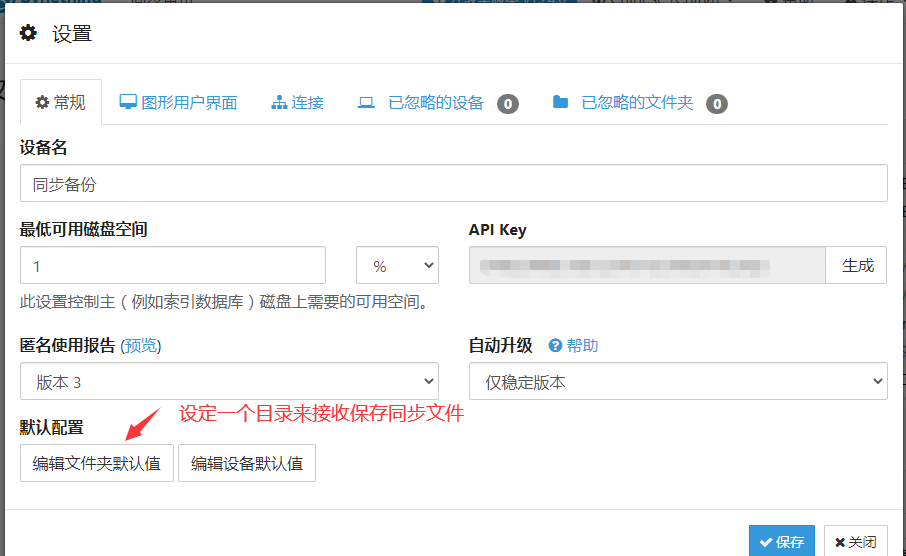
Task: Click the laptop icon for 已忽略的设备
Action: (366, 102)
